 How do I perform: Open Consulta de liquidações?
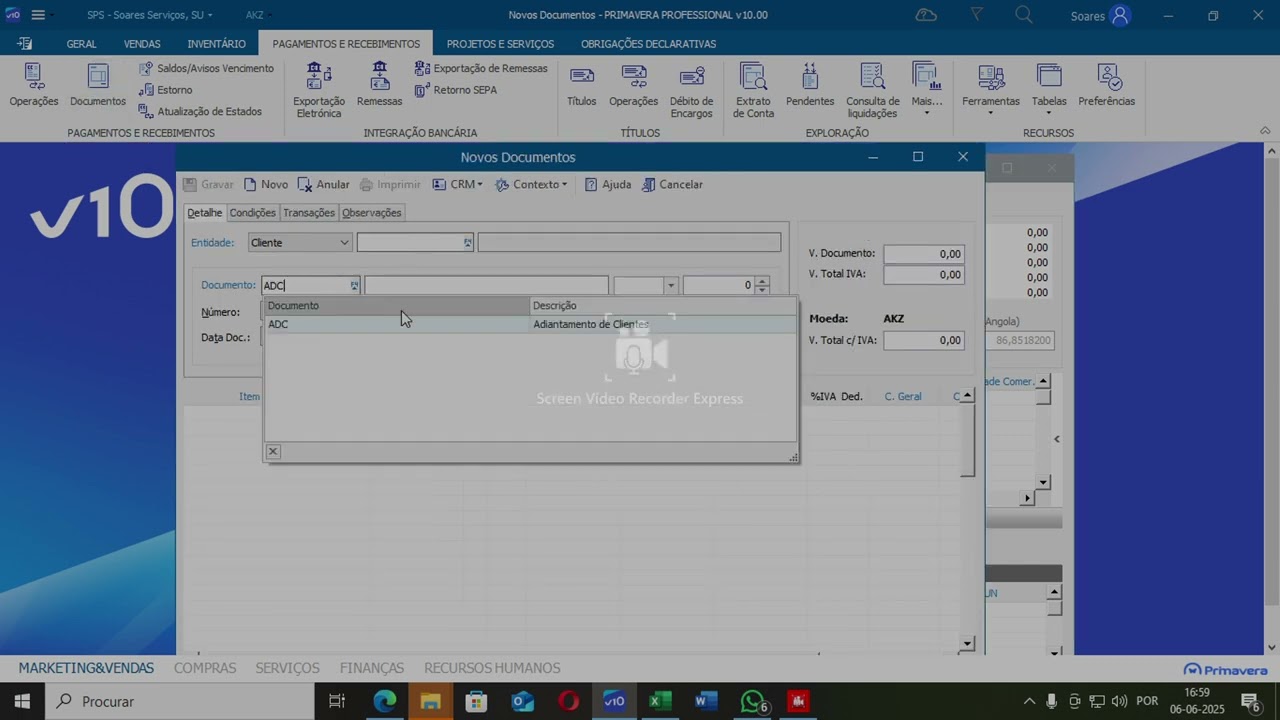(x=872, y=90)
